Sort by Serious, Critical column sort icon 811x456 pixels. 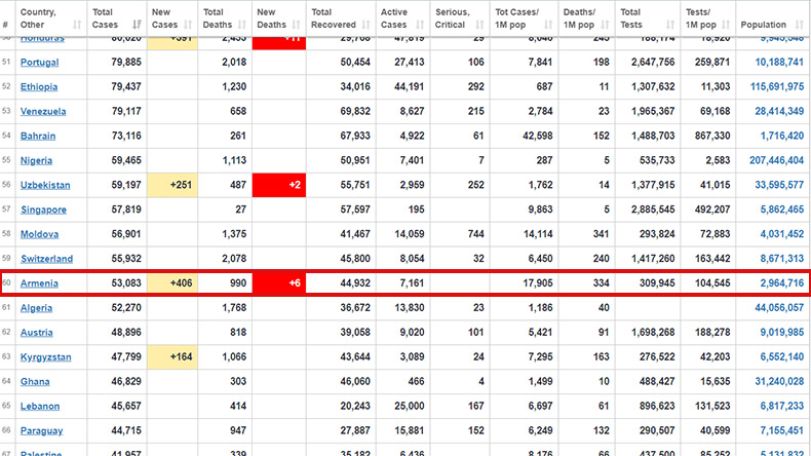[479, 24]
